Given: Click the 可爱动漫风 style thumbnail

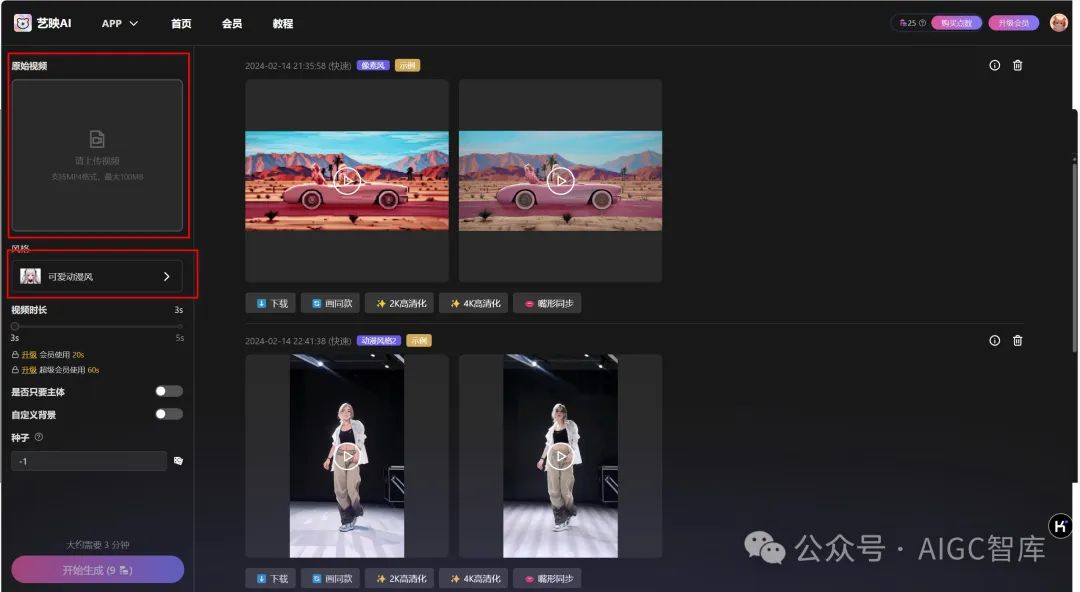Looking at the screenshot, I should click(x=30, y=276).
